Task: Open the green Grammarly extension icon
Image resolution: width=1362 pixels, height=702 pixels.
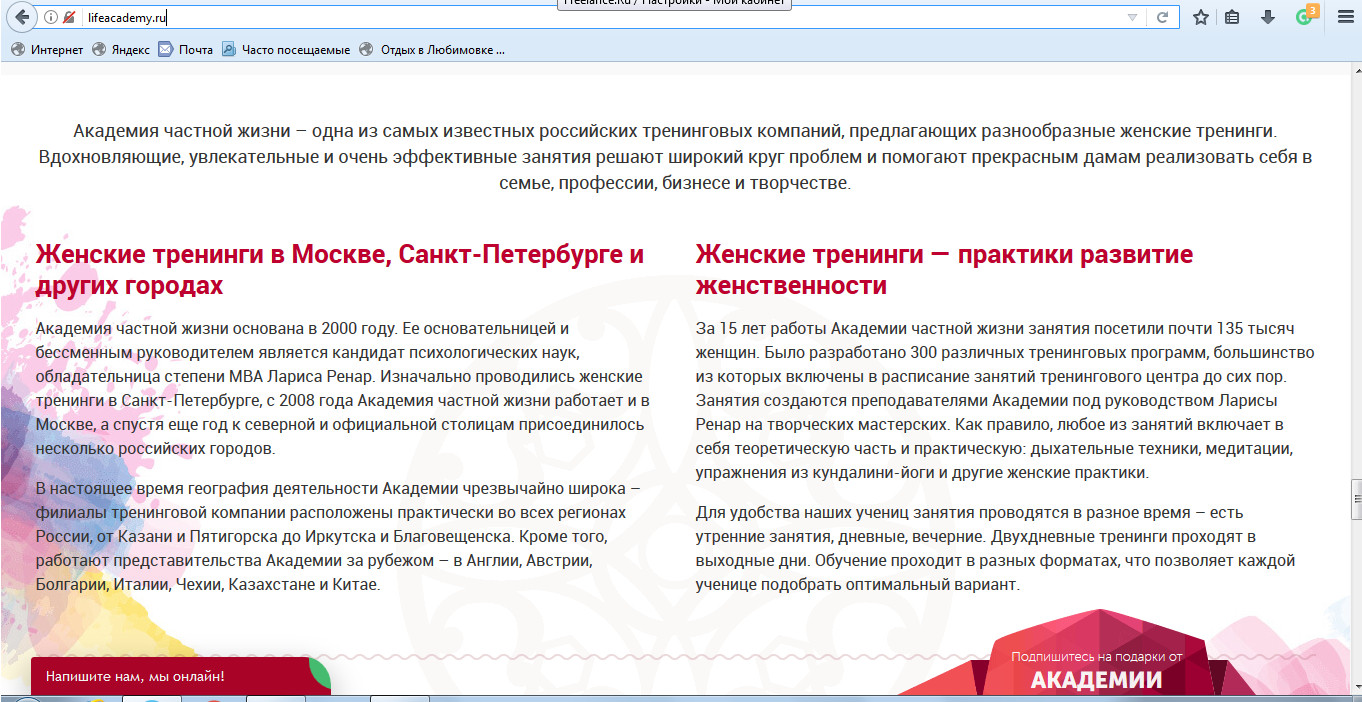Action: tap(1305, 16)
